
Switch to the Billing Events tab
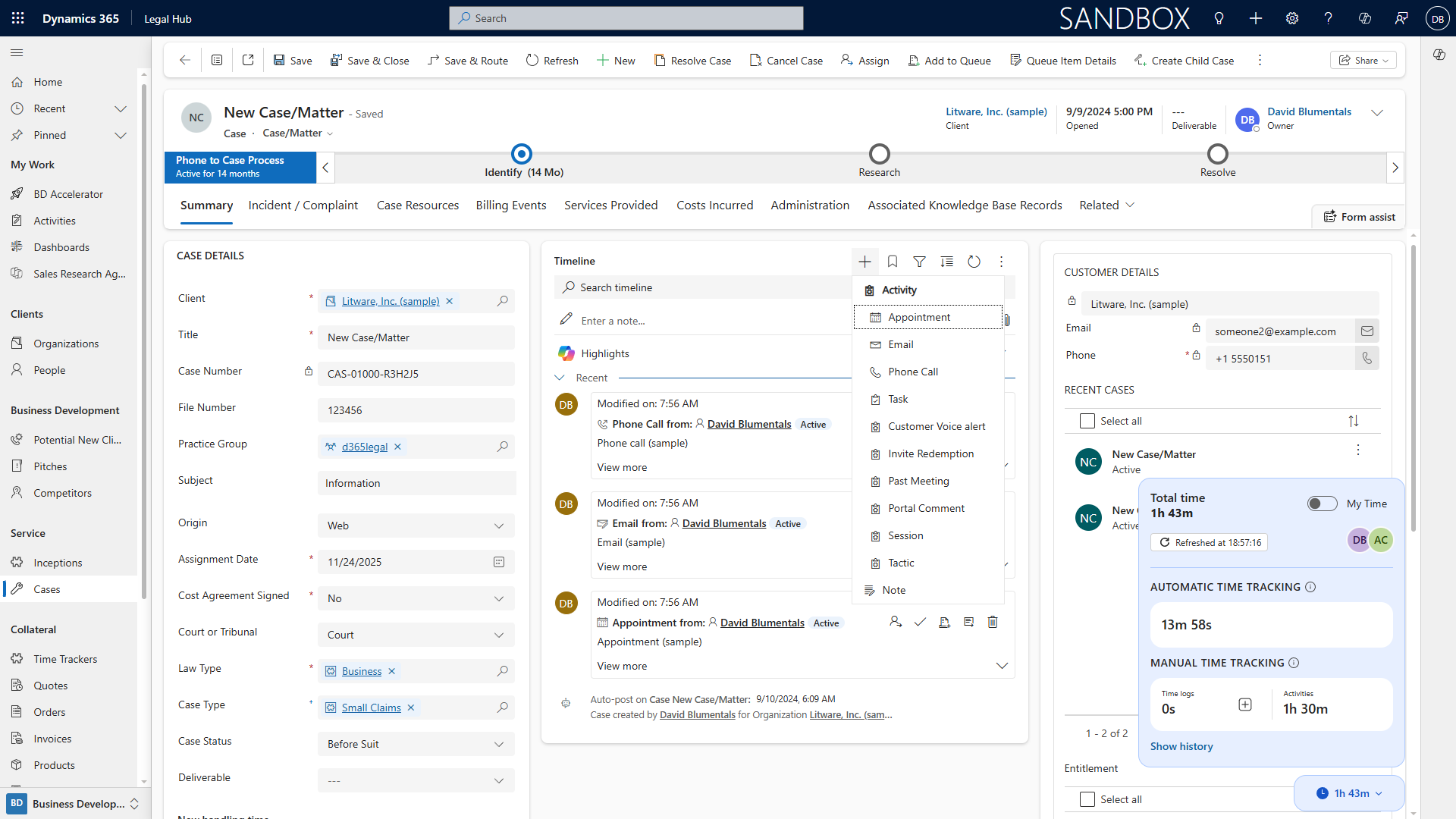point(511,205)
